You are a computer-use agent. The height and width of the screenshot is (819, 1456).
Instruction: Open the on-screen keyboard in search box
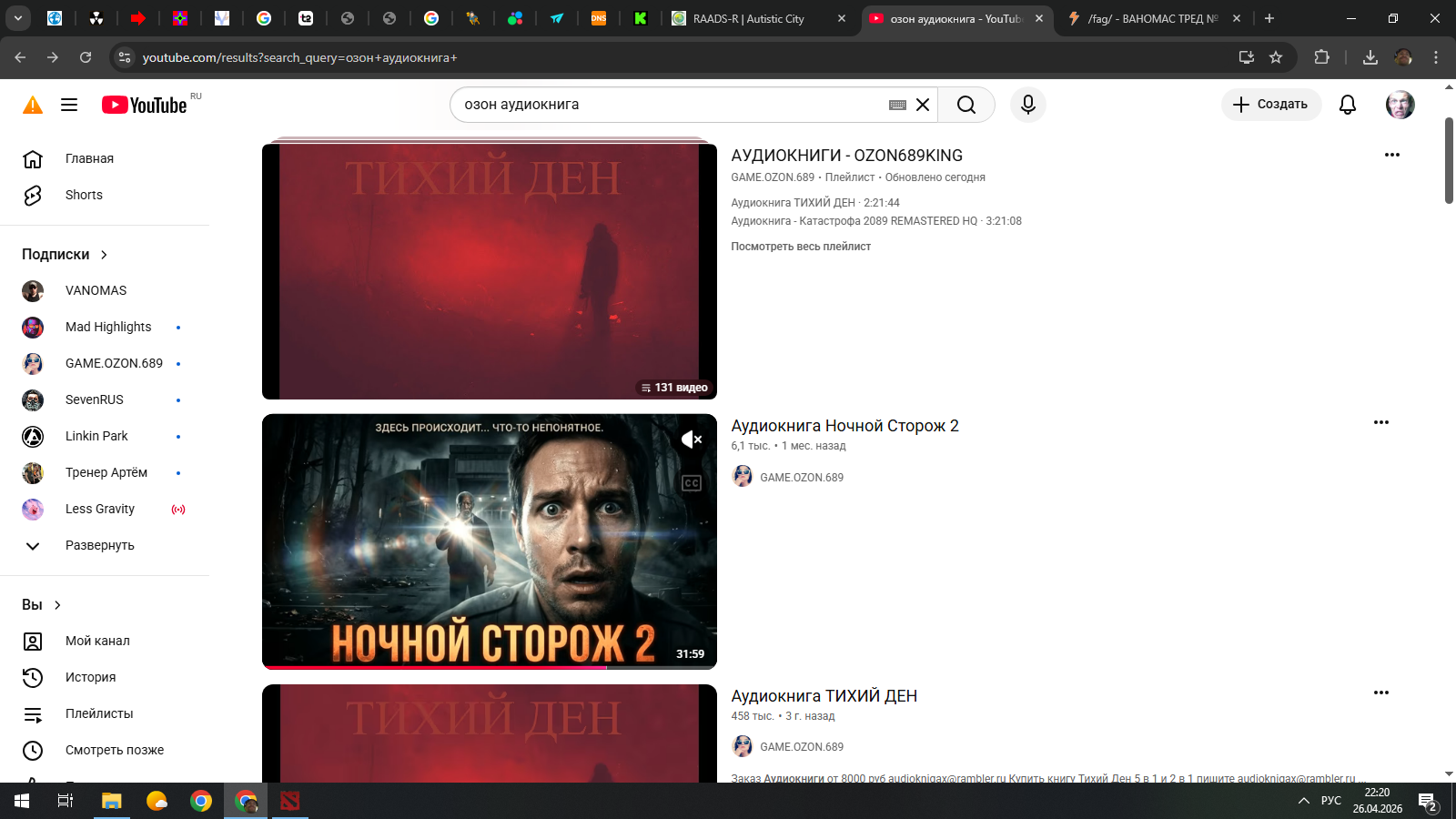(x=897, y=105)
